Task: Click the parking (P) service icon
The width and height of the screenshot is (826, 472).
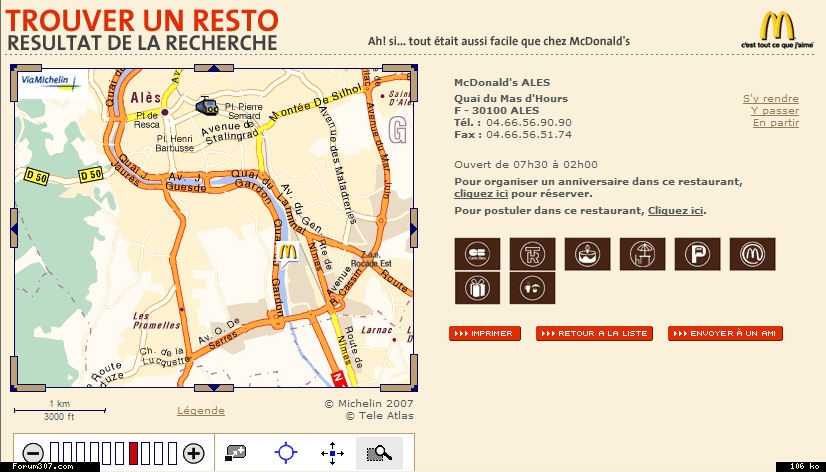Action: pyautogui.click(x=697, y=254)
